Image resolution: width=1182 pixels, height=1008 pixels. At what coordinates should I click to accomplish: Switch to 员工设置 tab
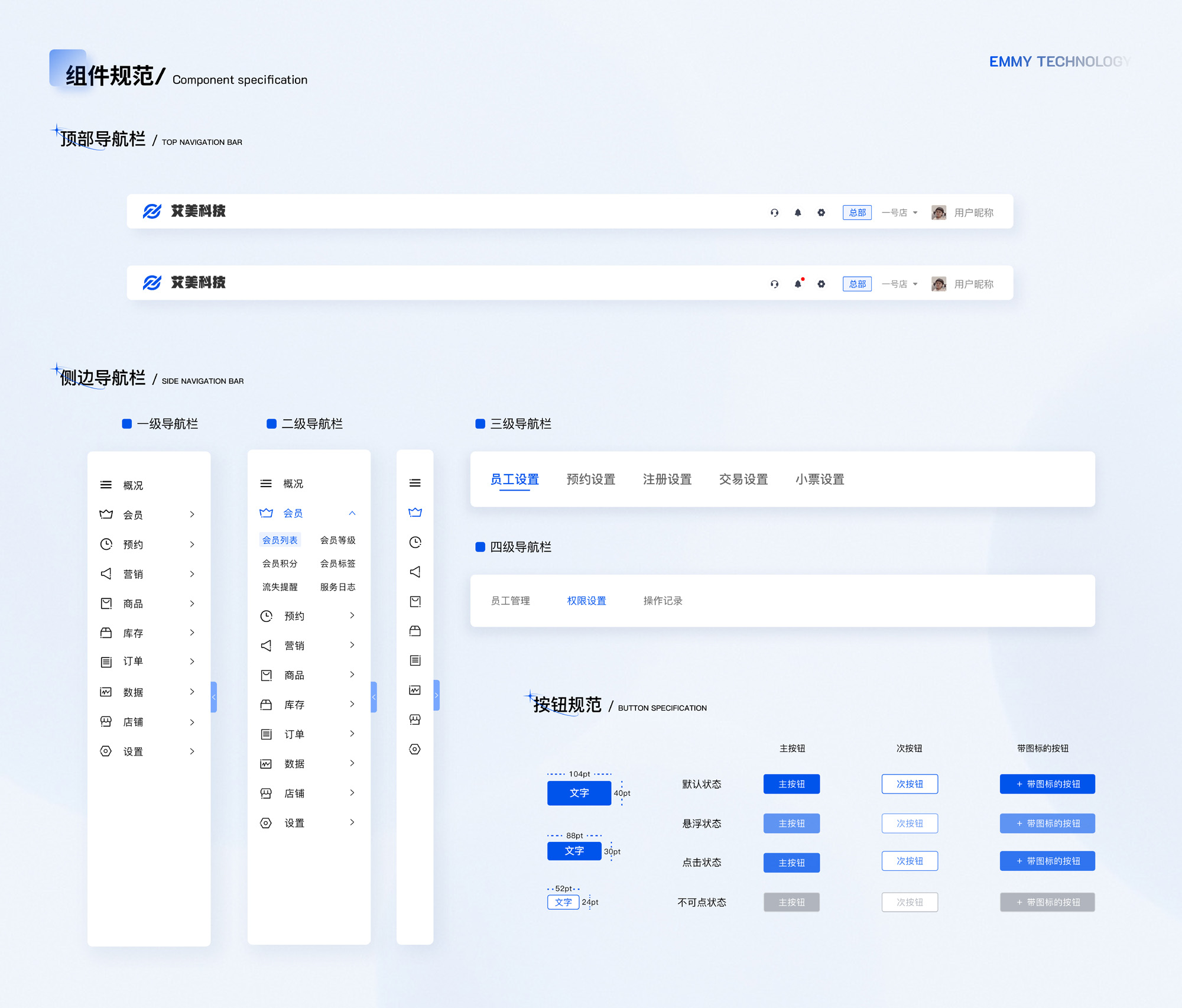(x=515, y=479)
